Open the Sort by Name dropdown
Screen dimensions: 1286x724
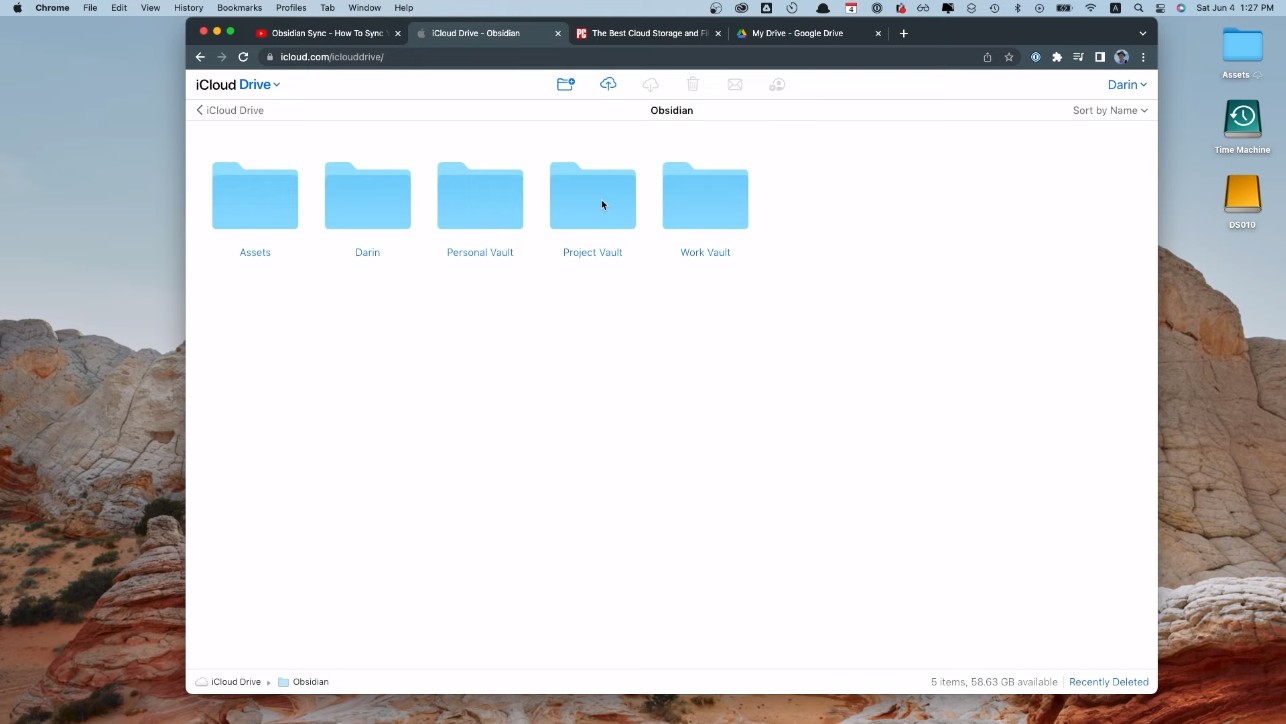point(1110,110)
